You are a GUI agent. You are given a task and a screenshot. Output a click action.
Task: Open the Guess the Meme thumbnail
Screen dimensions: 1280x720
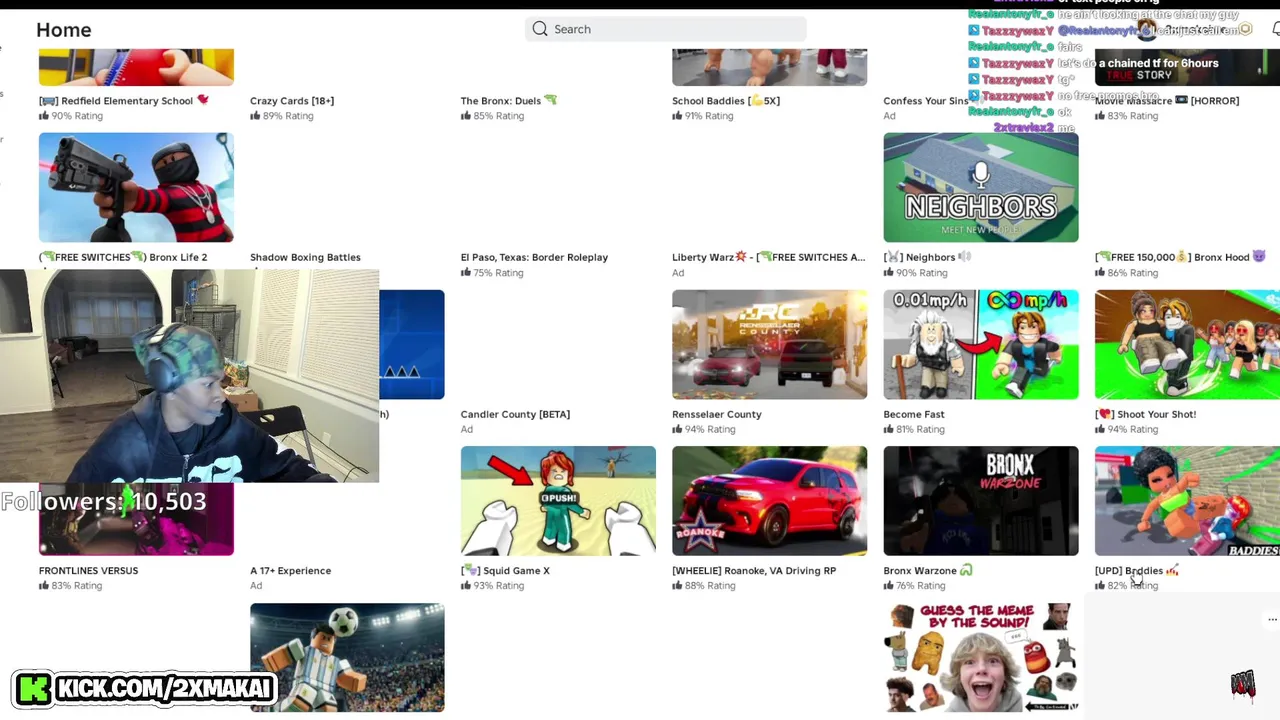coord(981,658)
